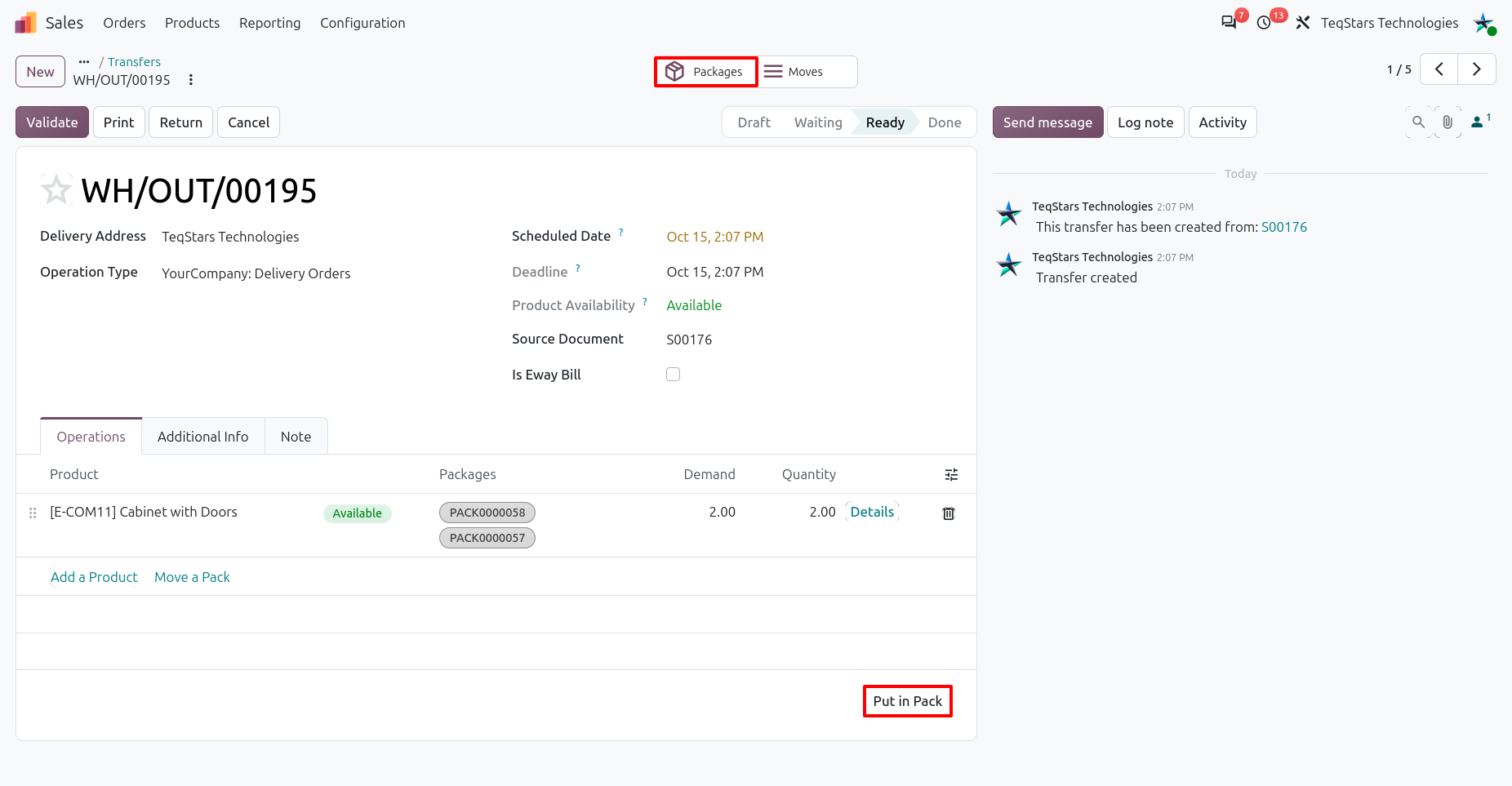Sort by the Demand column header

709,474
